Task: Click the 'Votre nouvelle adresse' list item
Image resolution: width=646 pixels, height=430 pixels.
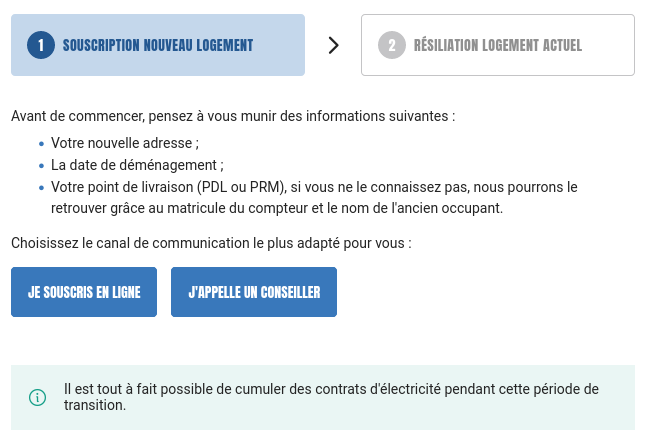Action: 125,143
